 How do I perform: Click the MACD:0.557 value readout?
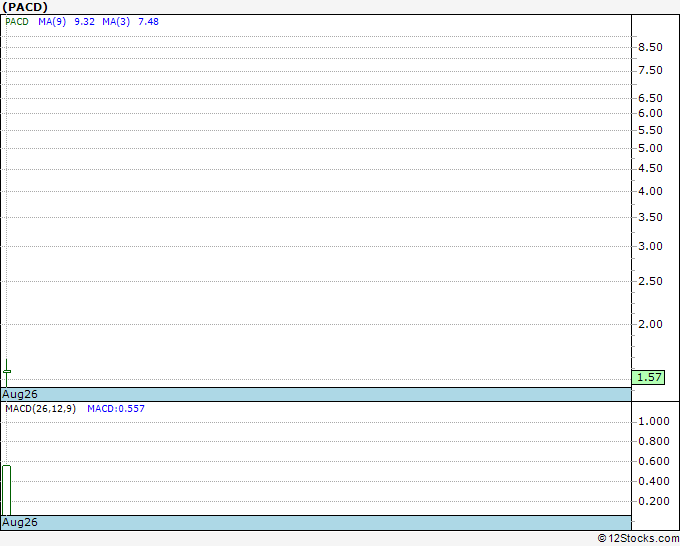click(x=116, y=409)
